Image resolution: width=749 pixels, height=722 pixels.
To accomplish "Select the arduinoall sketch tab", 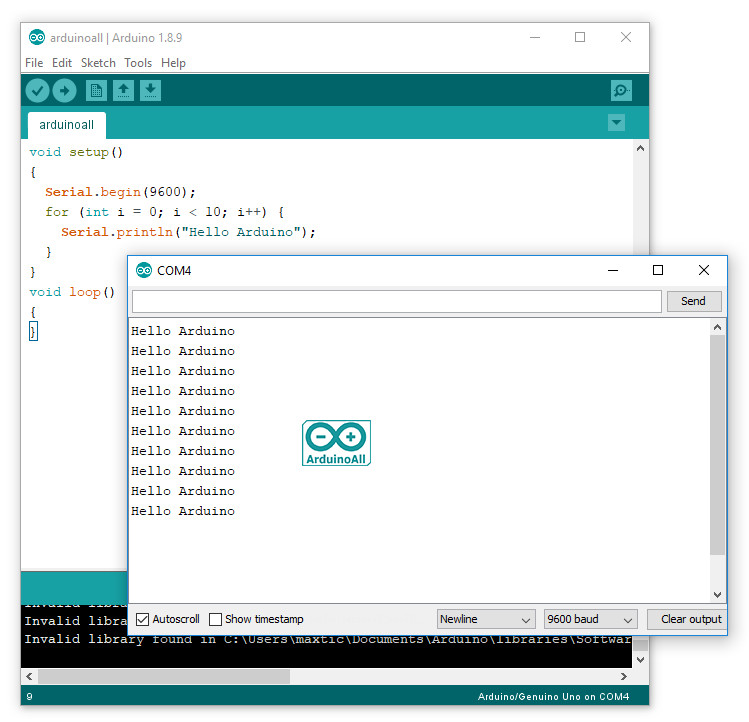I will coord(66,125).
